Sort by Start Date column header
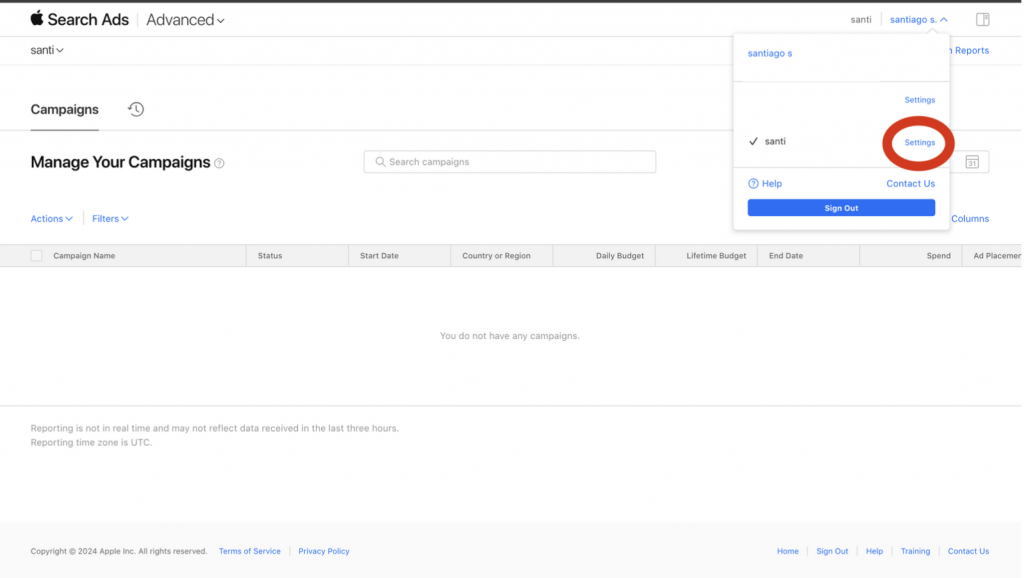Screen dimensions: 1024x578 tap(379, 255)
